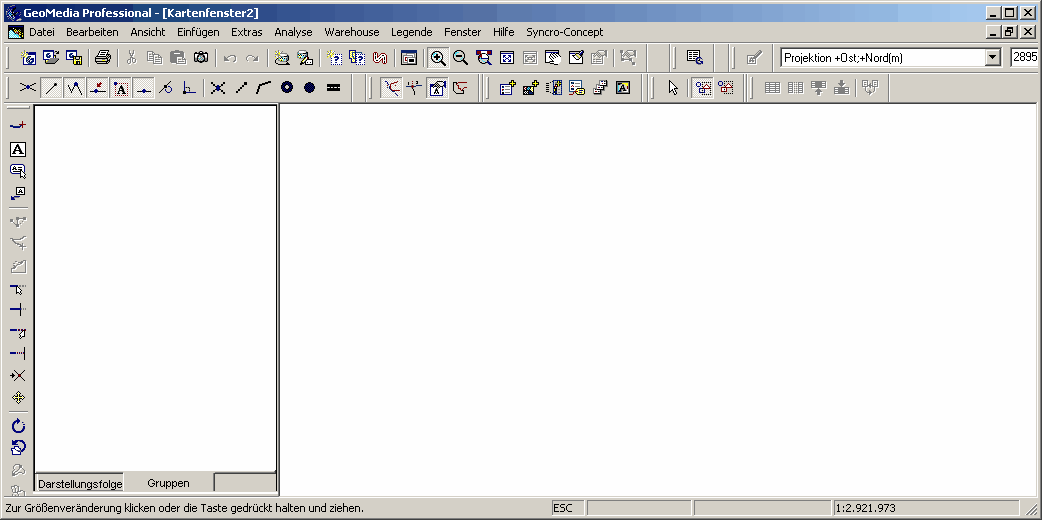This screenshot has height=520, width=1042.
Task: Select the Zoom Out magnifier tool
Action: [460, 58]
